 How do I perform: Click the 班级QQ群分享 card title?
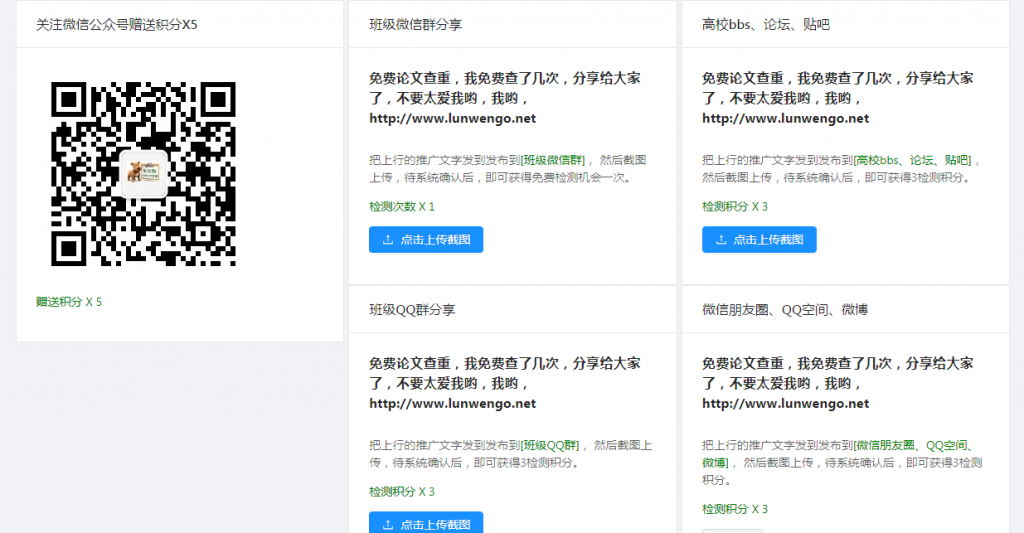(412, 310)
